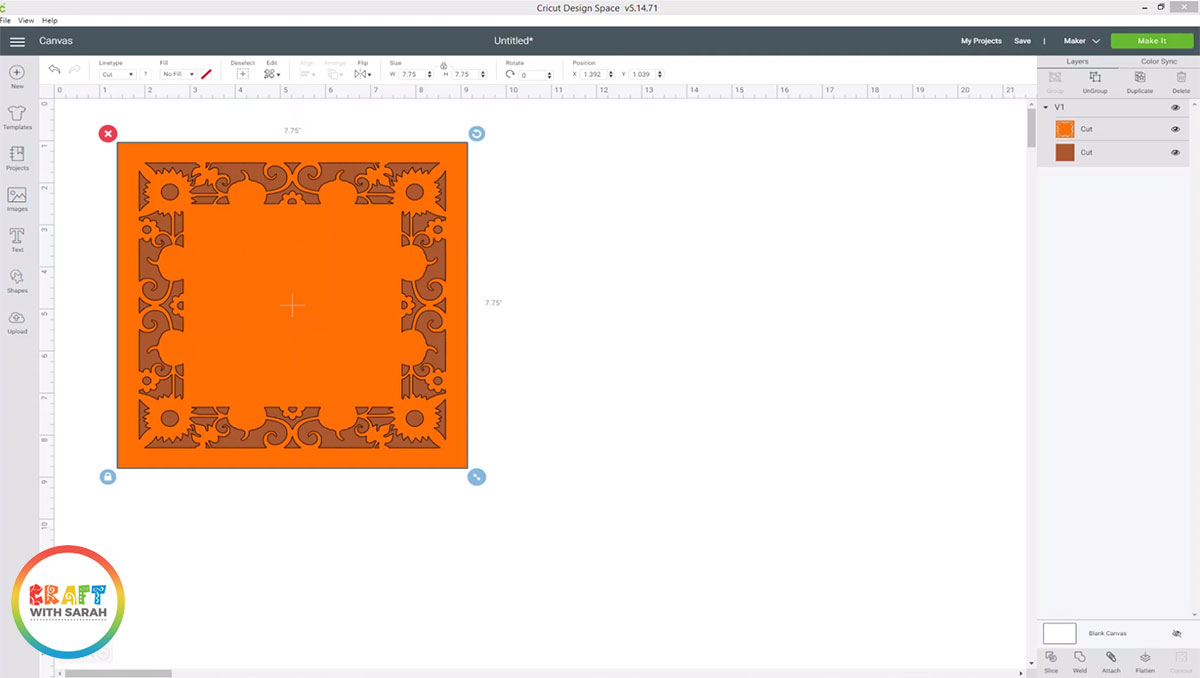Hide the brown Cut layer
The width and height of the screenshot is (1200, 678).
(1176, 152)
